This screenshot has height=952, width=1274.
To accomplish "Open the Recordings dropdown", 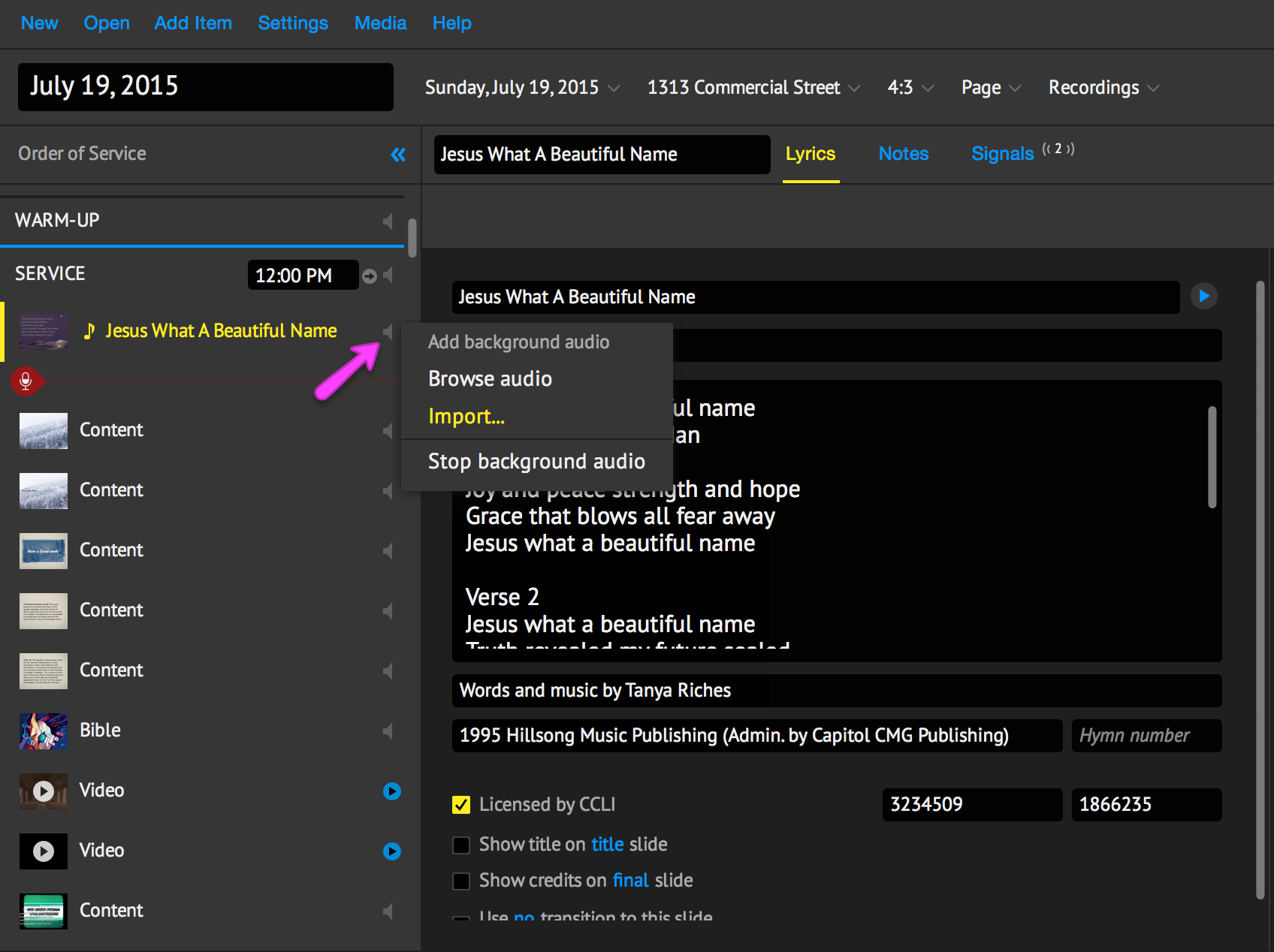I will pyautogui.click(x=1103, y=88).
